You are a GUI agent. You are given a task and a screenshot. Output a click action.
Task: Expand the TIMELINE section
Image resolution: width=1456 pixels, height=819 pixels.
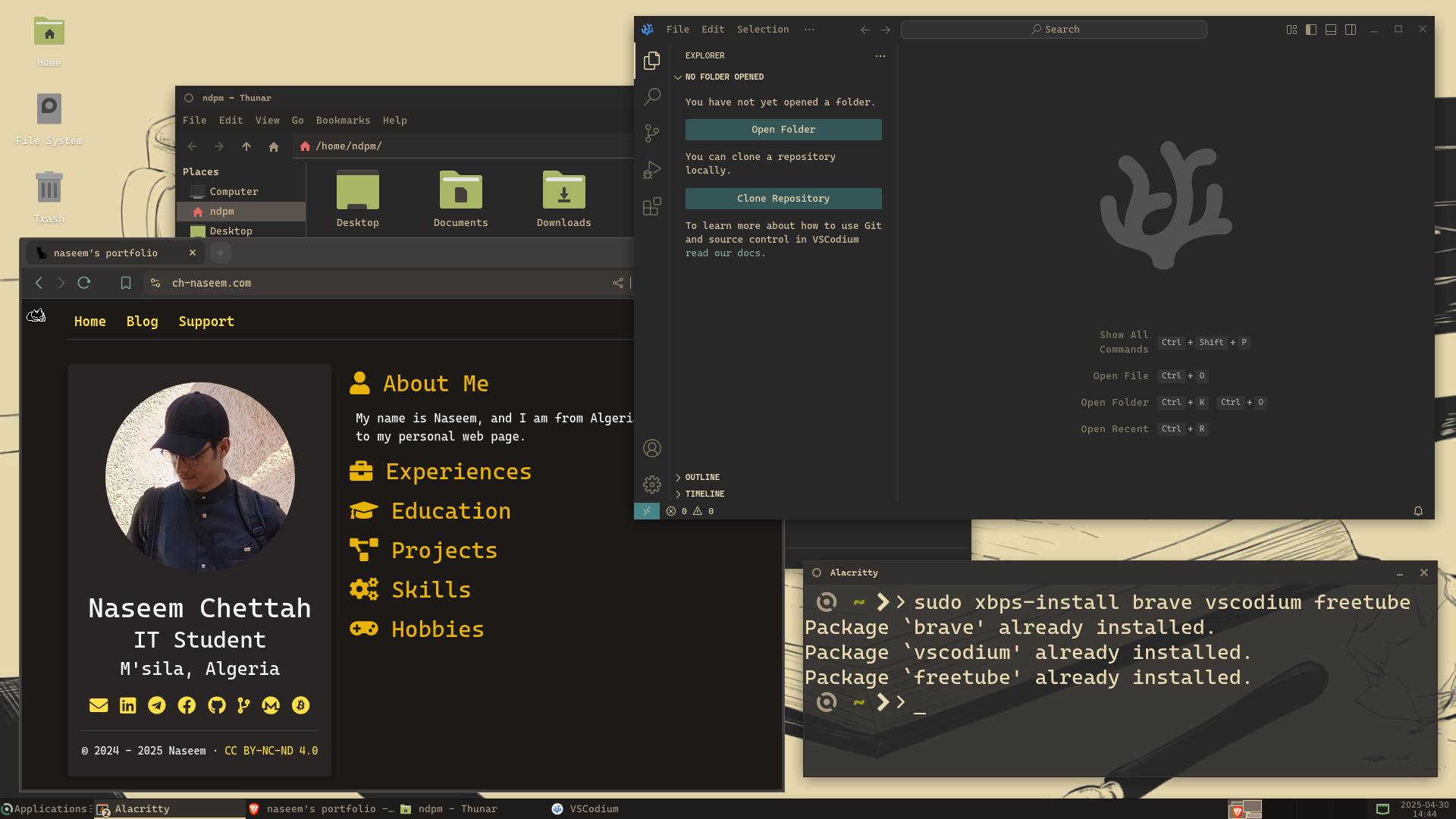(704, 494)
